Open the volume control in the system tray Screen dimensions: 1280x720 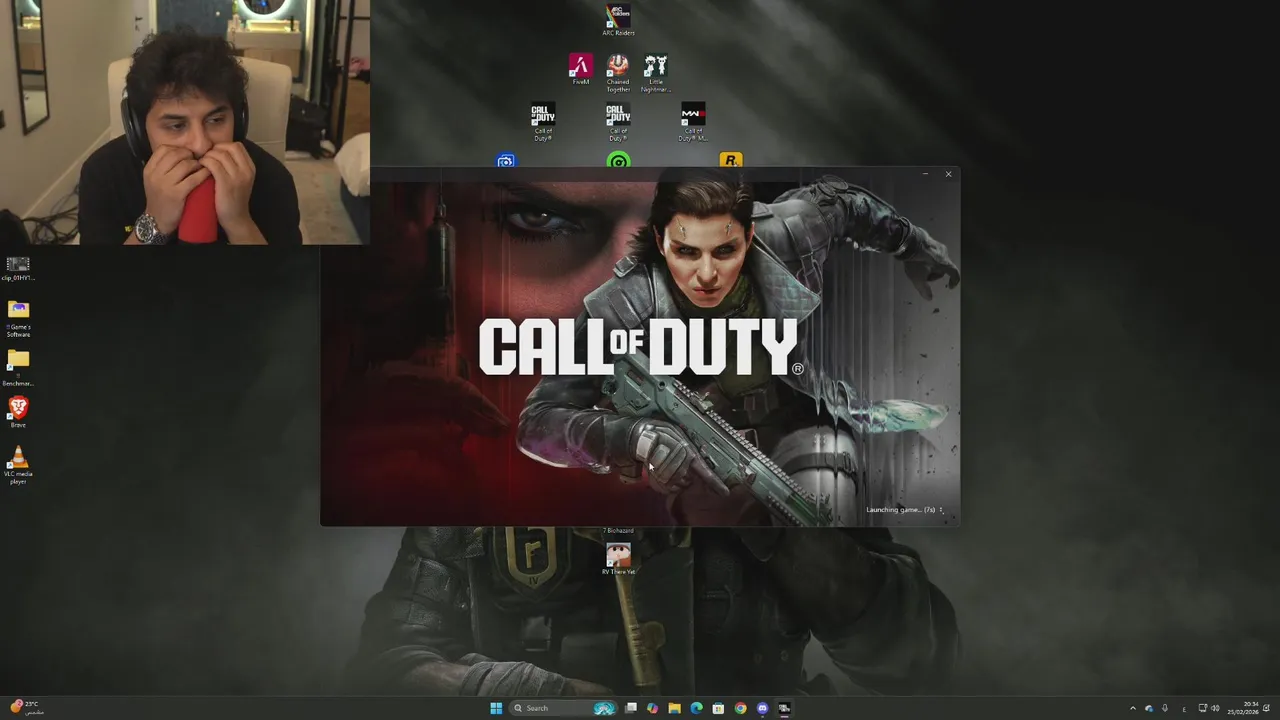(x=1215, y=708)
